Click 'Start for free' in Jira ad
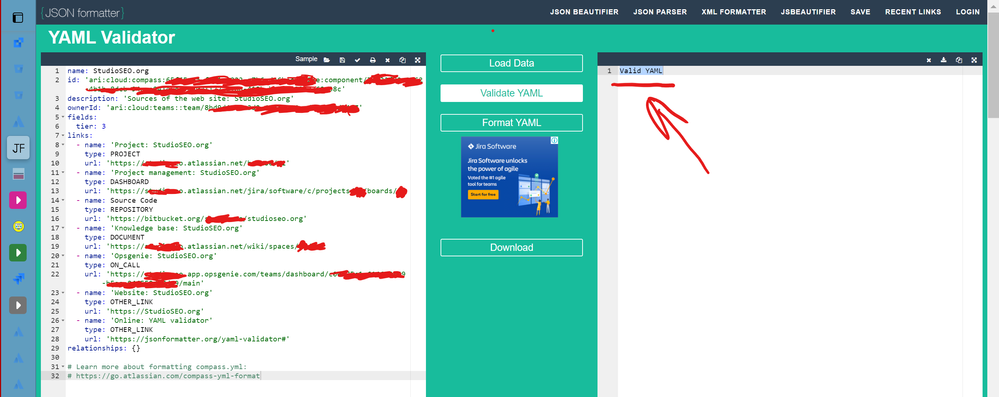The width and height of the screenshot is (999, 397). click(484, 194)
